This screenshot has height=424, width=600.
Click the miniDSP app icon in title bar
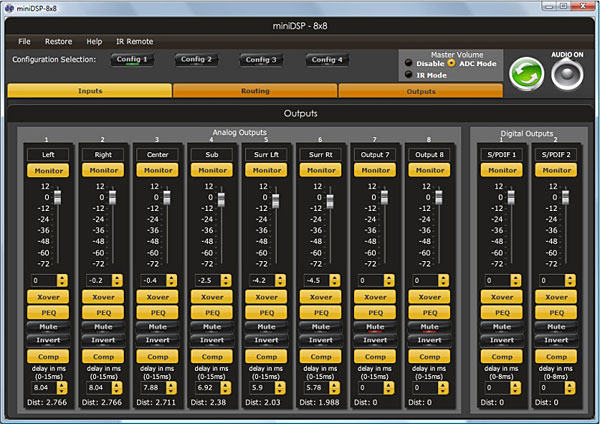coord(9,8)
